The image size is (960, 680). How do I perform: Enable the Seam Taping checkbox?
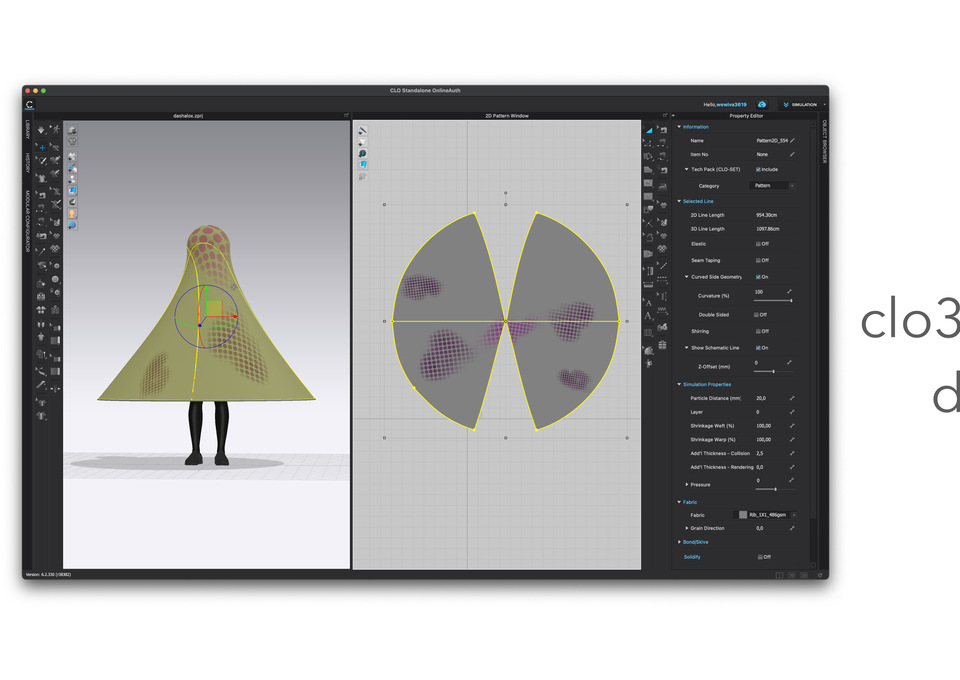[759, 260]
